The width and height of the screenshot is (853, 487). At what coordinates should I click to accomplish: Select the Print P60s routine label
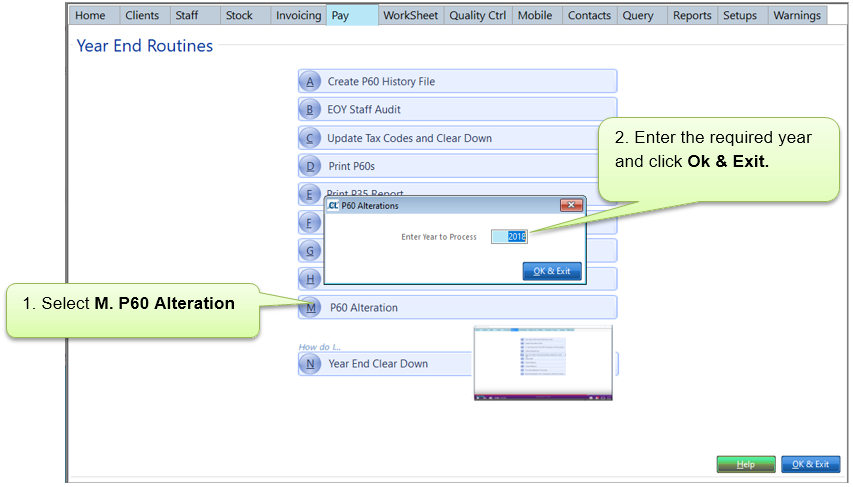pyautogui.click(x=351, y=166)
